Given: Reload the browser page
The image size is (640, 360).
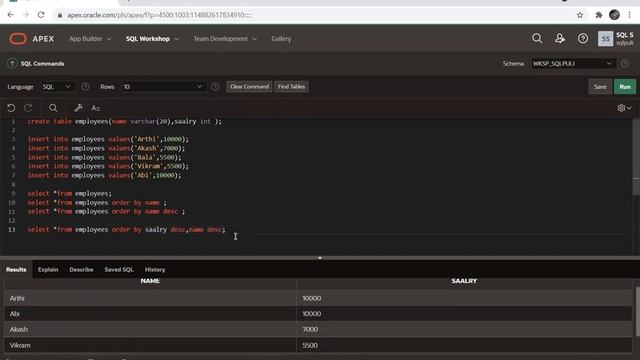Looking at the screenshot, I should (41, 15).
